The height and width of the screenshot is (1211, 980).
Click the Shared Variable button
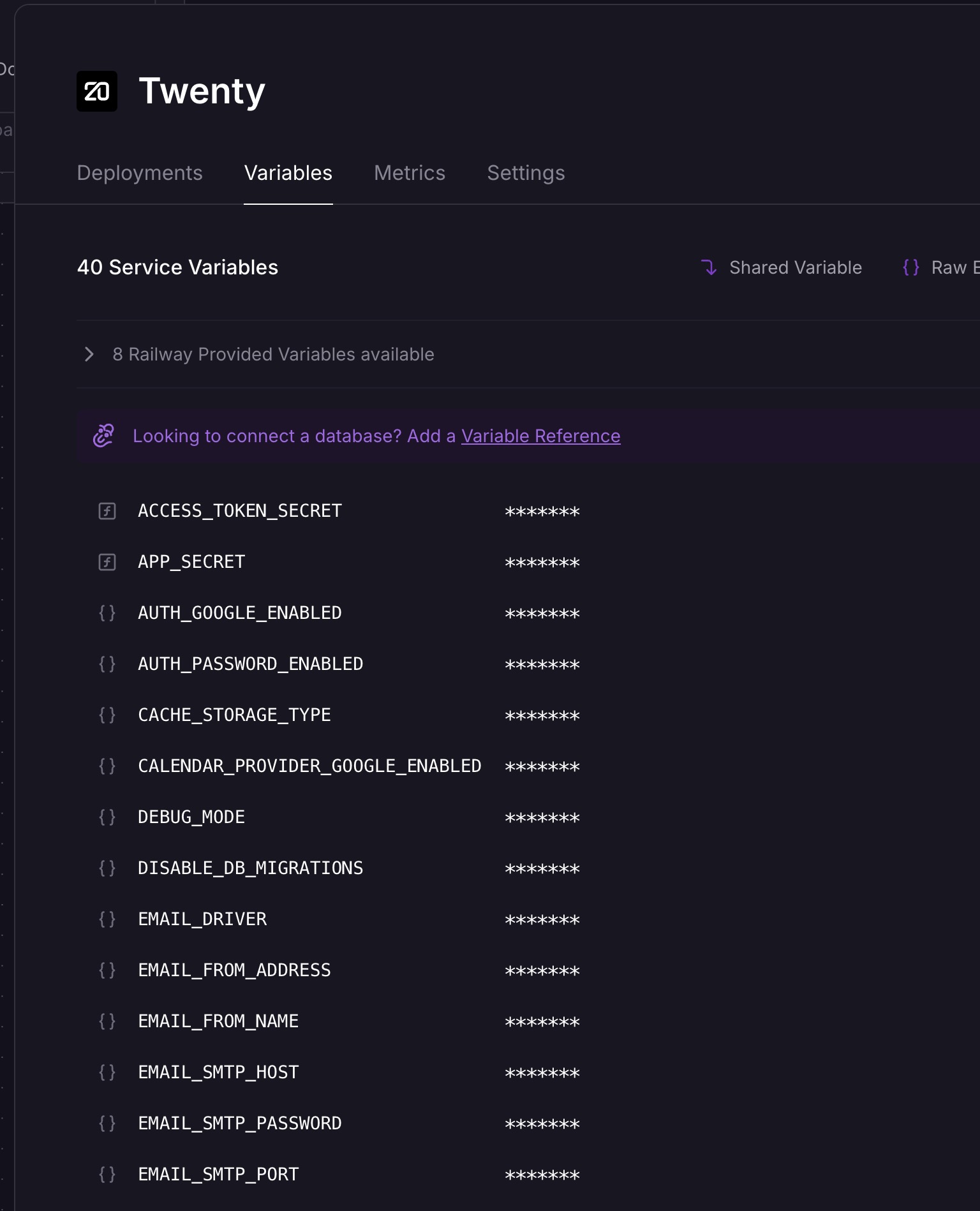click(x=782, y=267)
